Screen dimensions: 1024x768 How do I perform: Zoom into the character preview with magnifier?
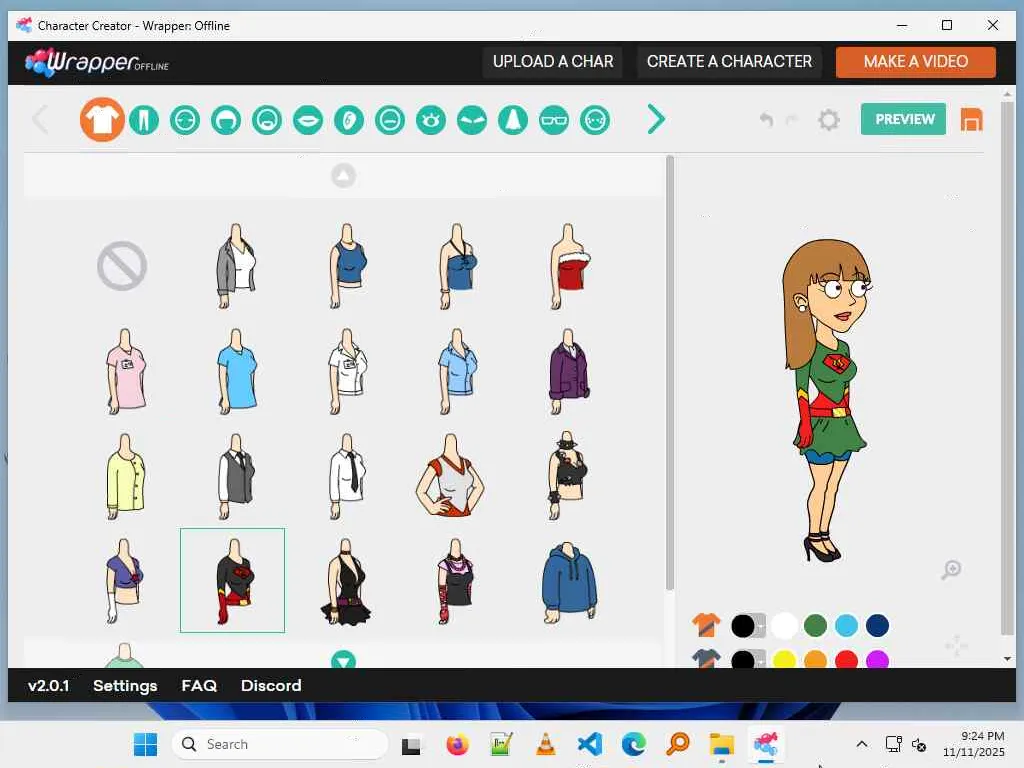pyautogui.click(x=952, y=569)
